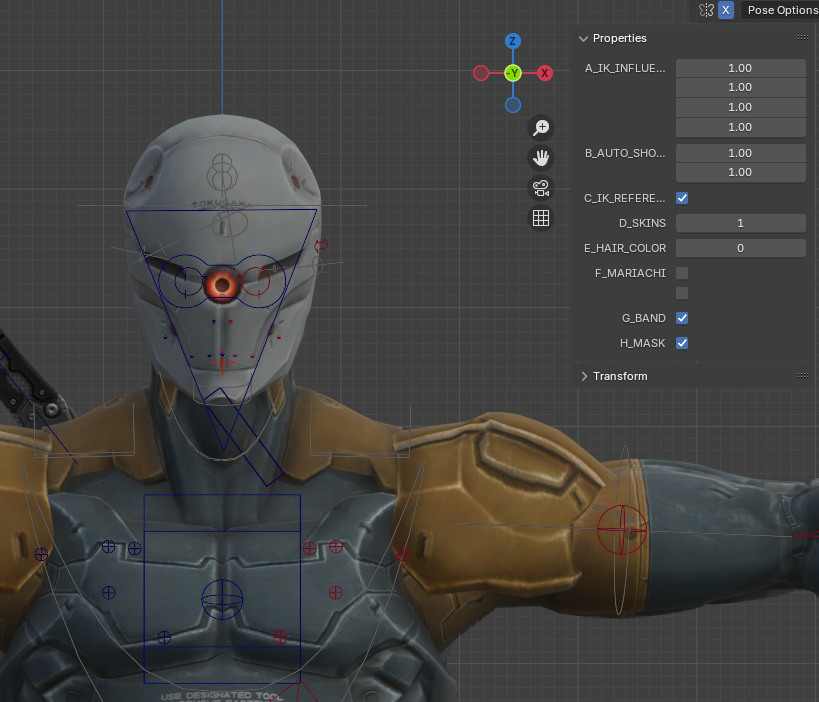The height and width of the screenshot is (702, 819).
Task: Click the red X axis gizmo ball
Action: pos(545,73)
